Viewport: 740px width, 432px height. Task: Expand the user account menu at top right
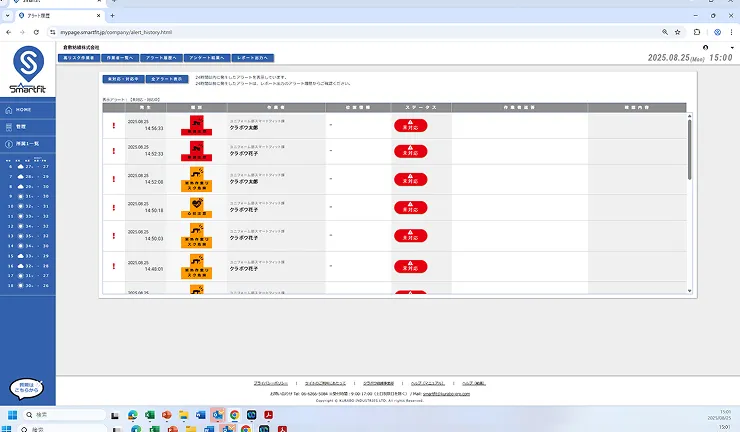pyautogui.click(x=706, y=47)
